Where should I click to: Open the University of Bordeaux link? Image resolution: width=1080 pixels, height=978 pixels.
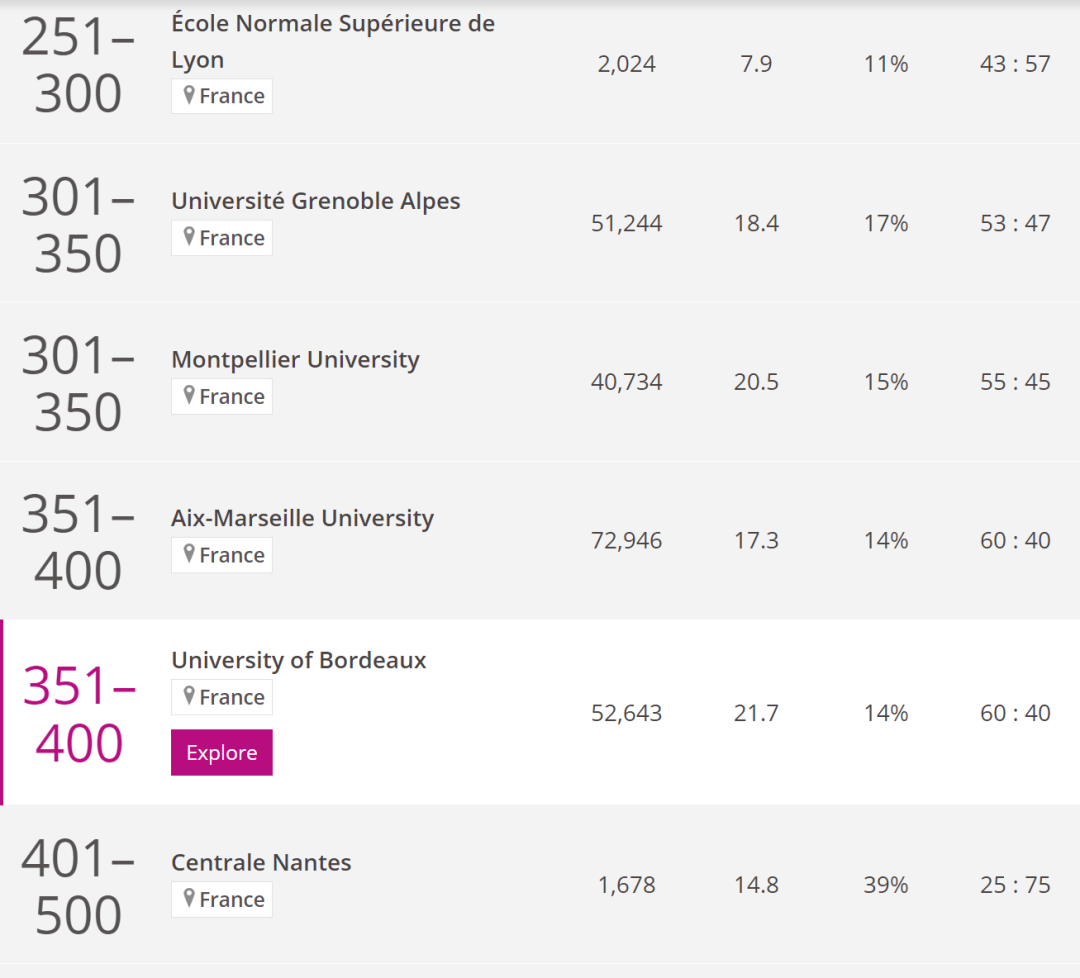(299, 660)
